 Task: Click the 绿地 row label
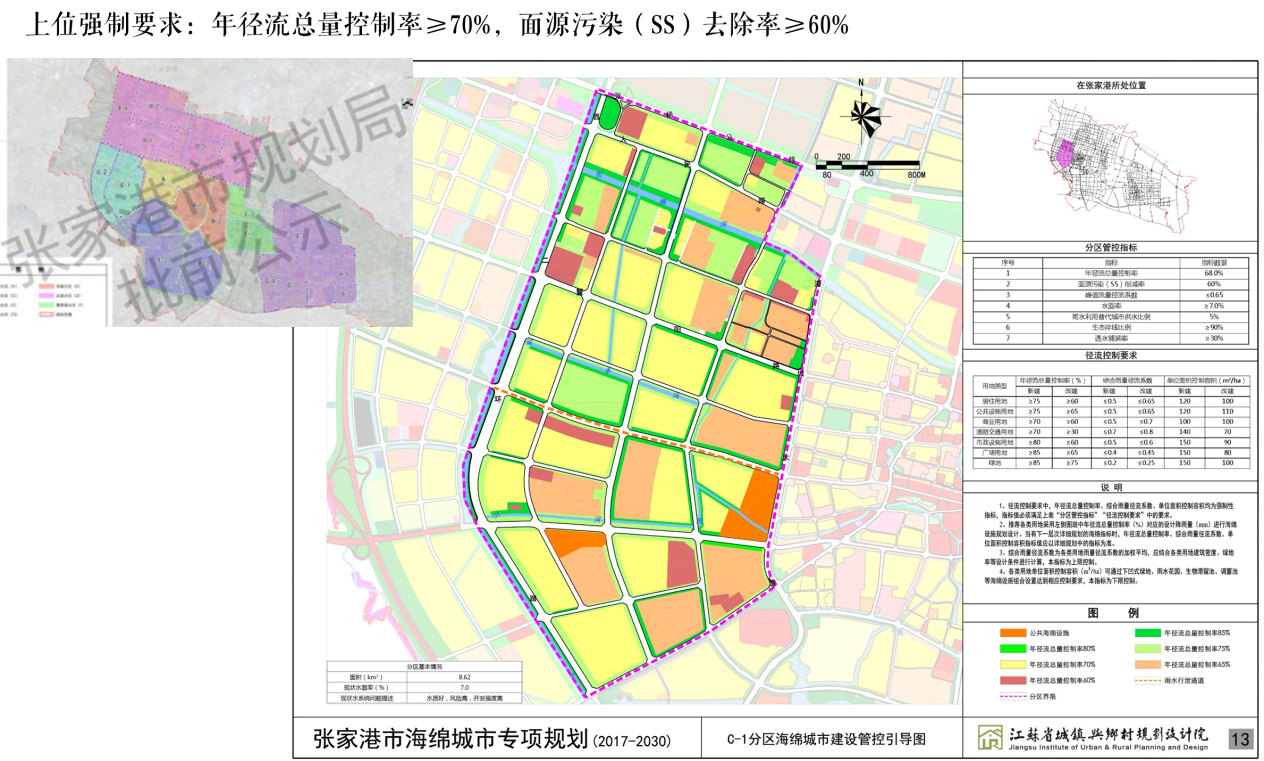[995, 463]
